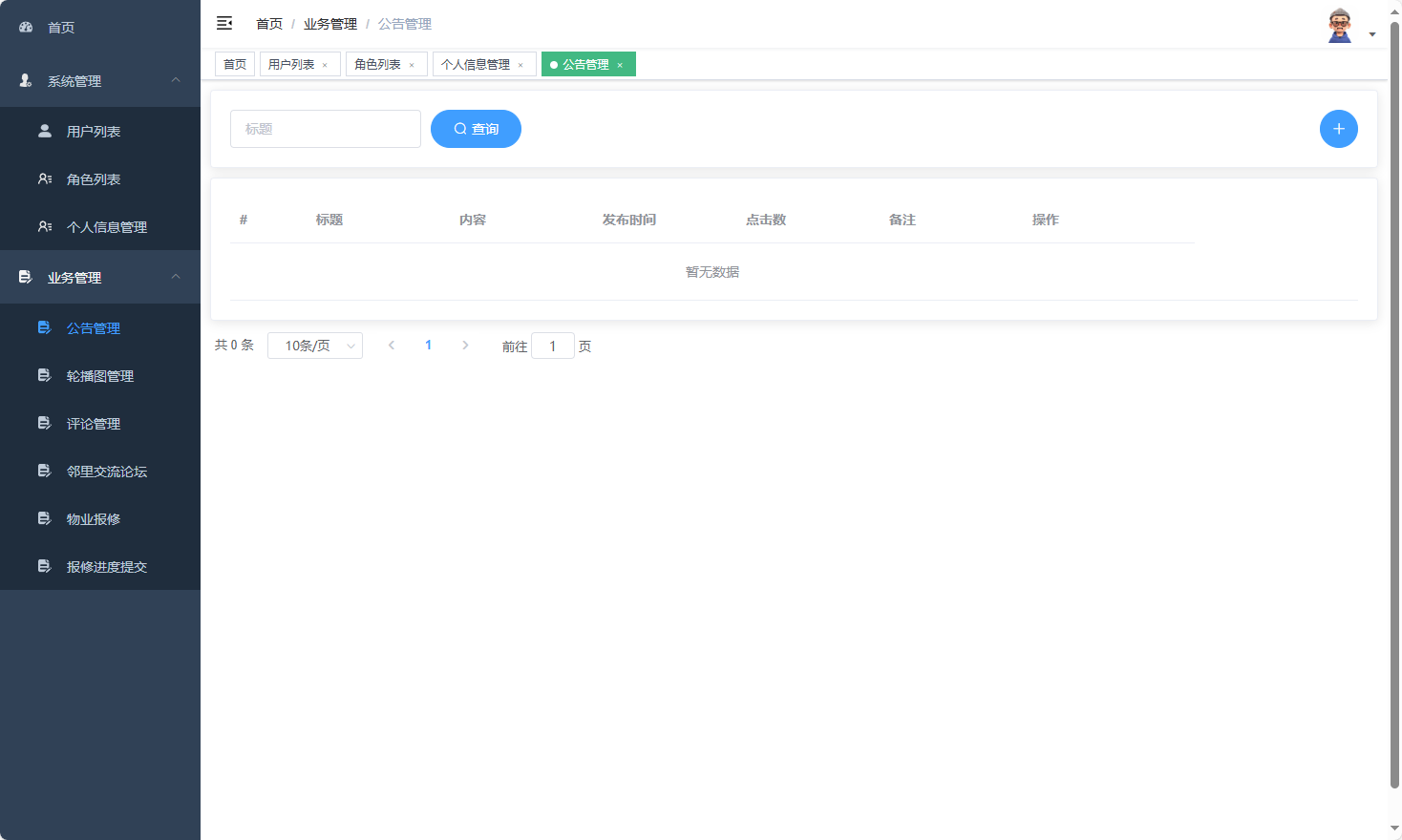Open the 10条/页 page size dropdown
Viewport: 1402px width, 840px height.
(x=315, y=345)
